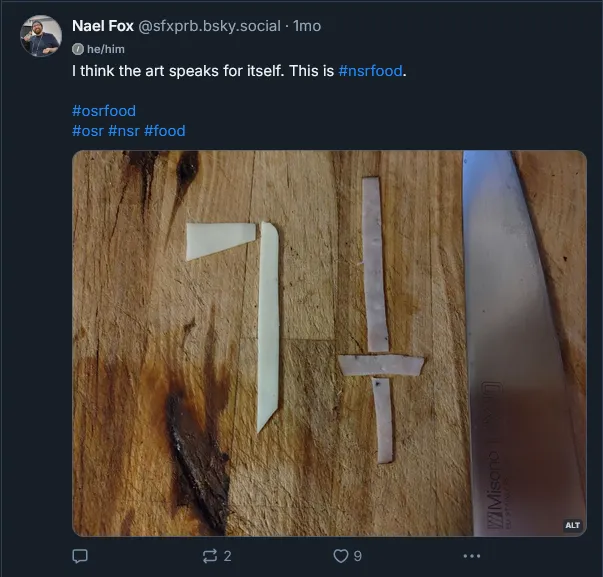Viewport: 603px width, 577px height.
Task: Like the post with the heart icon
Action: pos(341,556)
